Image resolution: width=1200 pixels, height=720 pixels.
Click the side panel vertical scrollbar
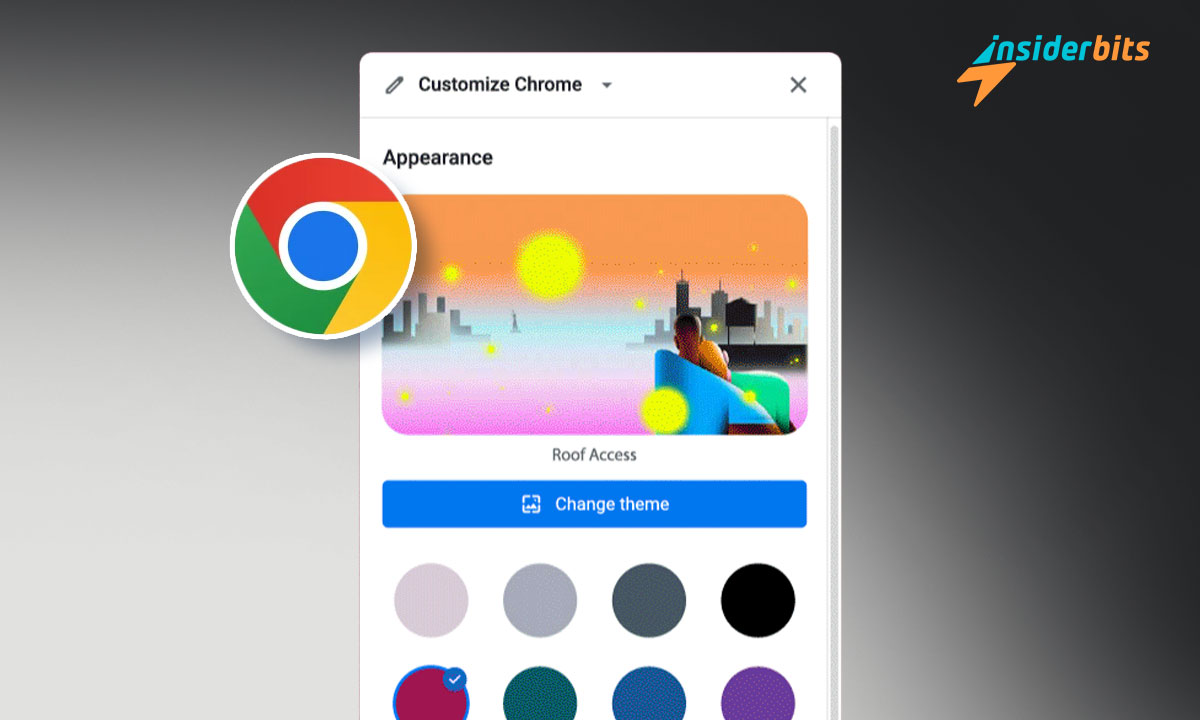[x=834, y=400]
